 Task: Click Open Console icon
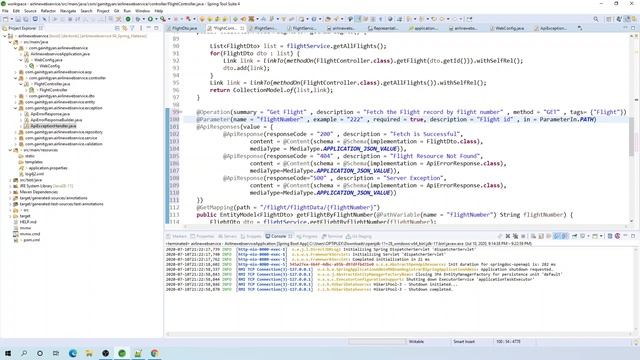pyautogui.click(x=595, y=236)
